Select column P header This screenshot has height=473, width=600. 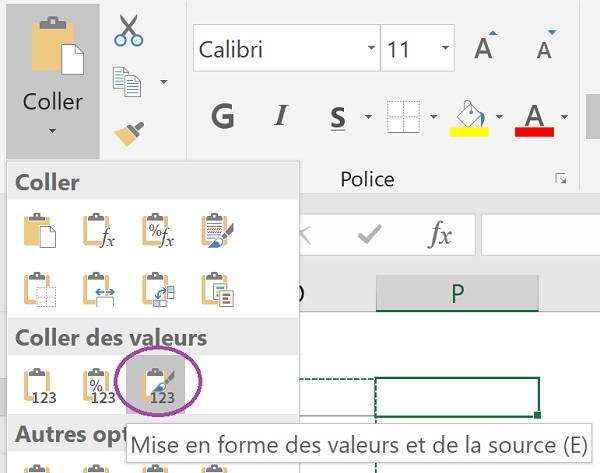[x=457, y=293]
